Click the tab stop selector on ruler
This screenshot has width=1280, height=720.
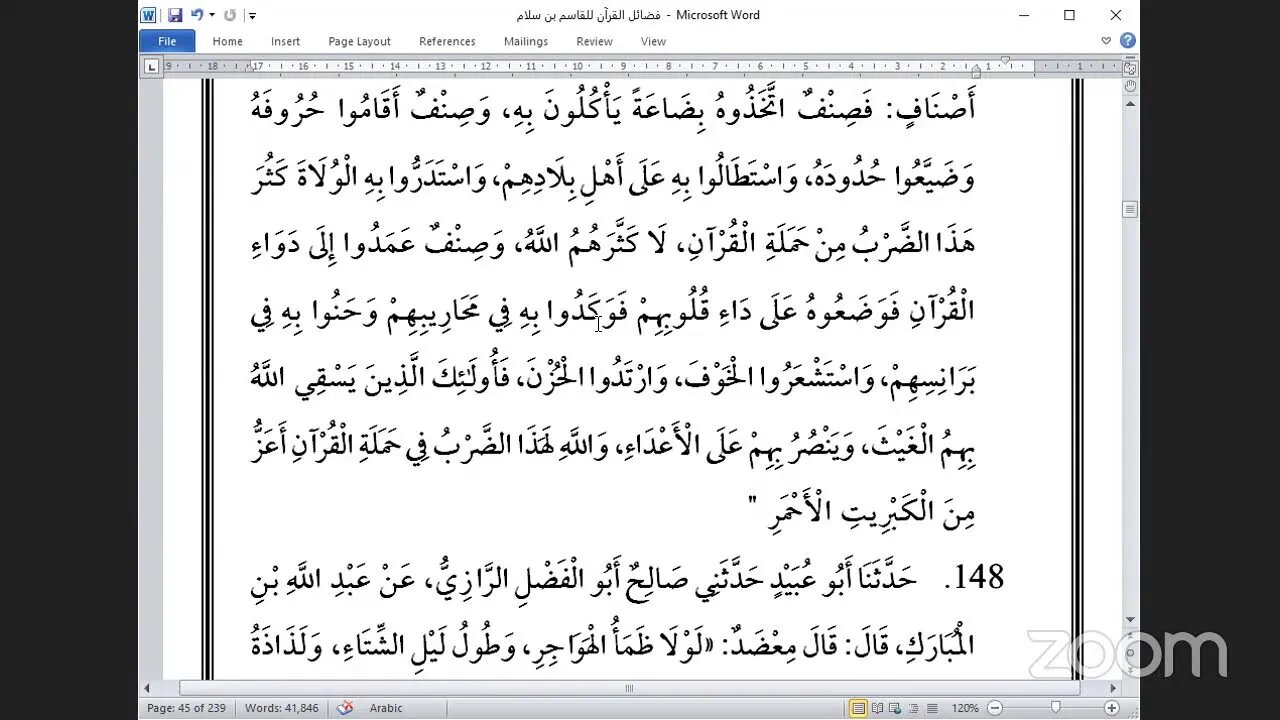pos(151,67)
